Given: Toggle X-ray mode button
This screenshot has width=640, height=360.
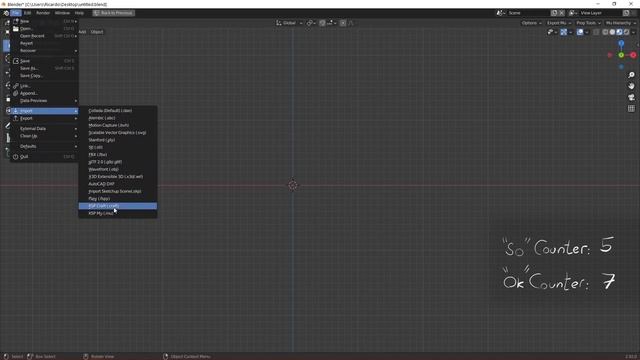Looking at the screenshot, I should [596, 32].
